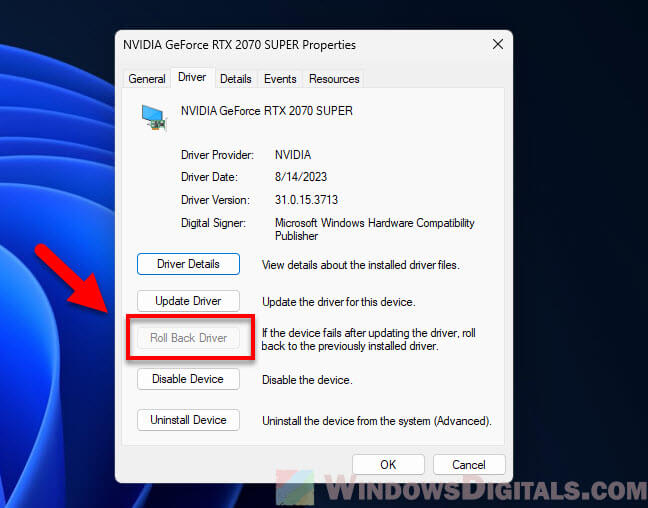The image size is (648, 508).
Task: Click the greyed-out Roll Back Driver button
Action: [x=188, y=338]
